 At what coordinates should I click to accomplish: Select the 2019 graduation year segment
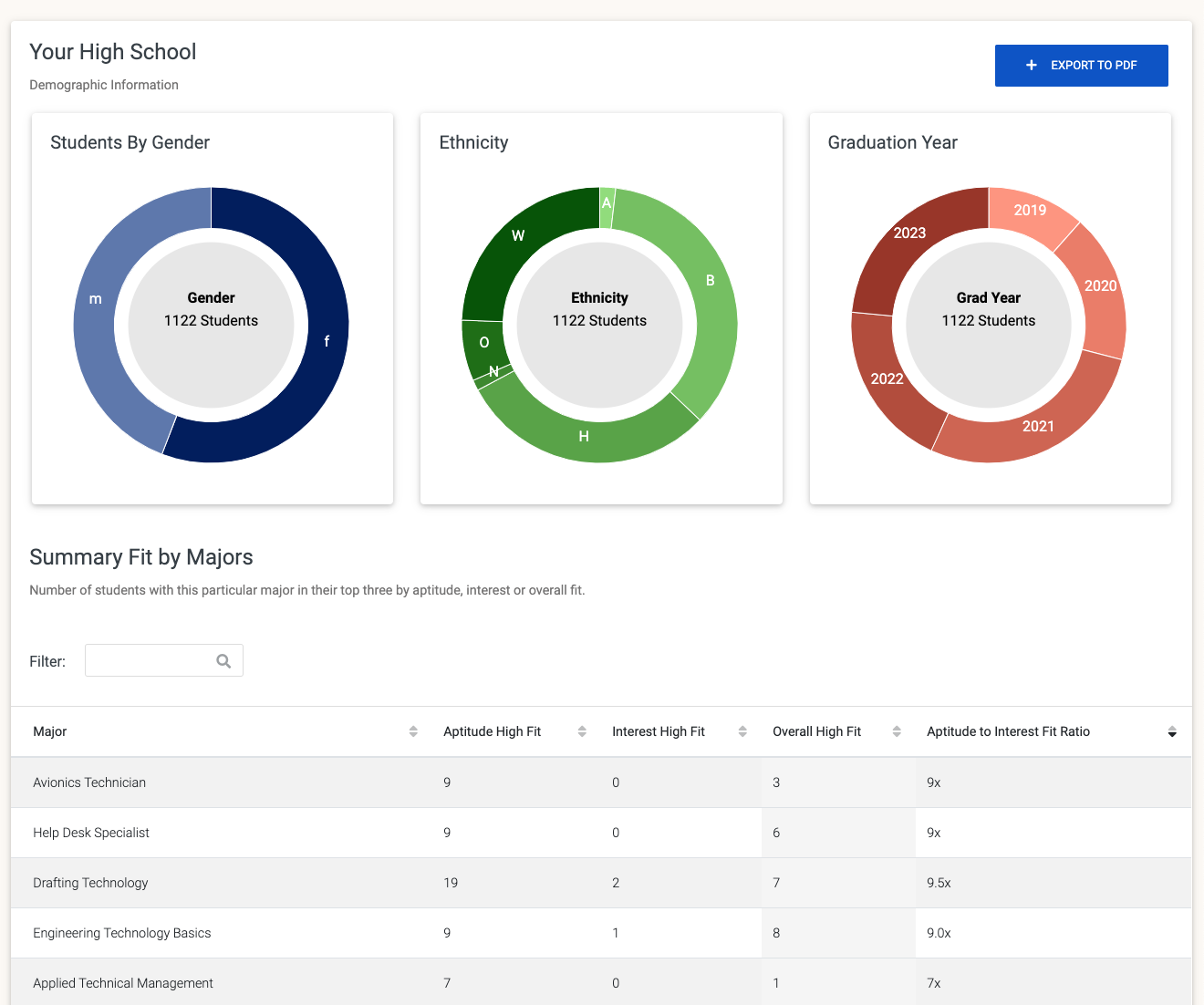click(x=1030, y=211)
